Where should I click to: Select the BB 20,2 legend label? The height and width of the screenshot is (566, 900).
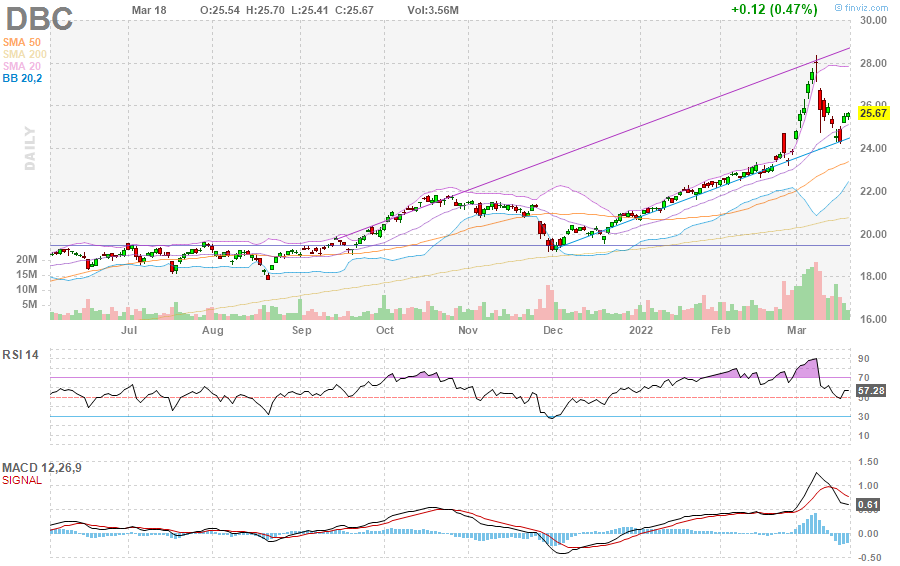(22, 79)
